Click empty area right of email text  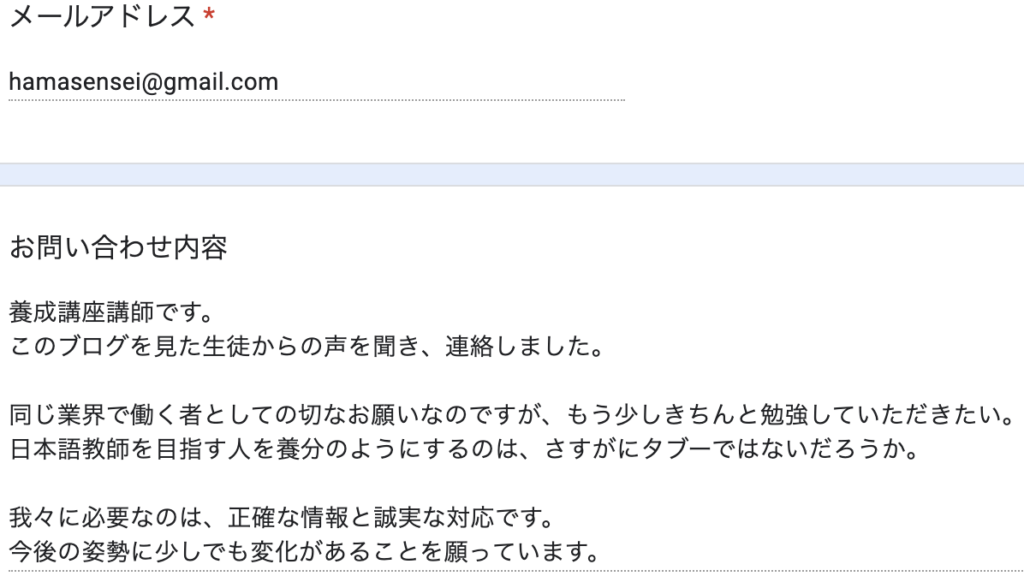coord(450,82)
